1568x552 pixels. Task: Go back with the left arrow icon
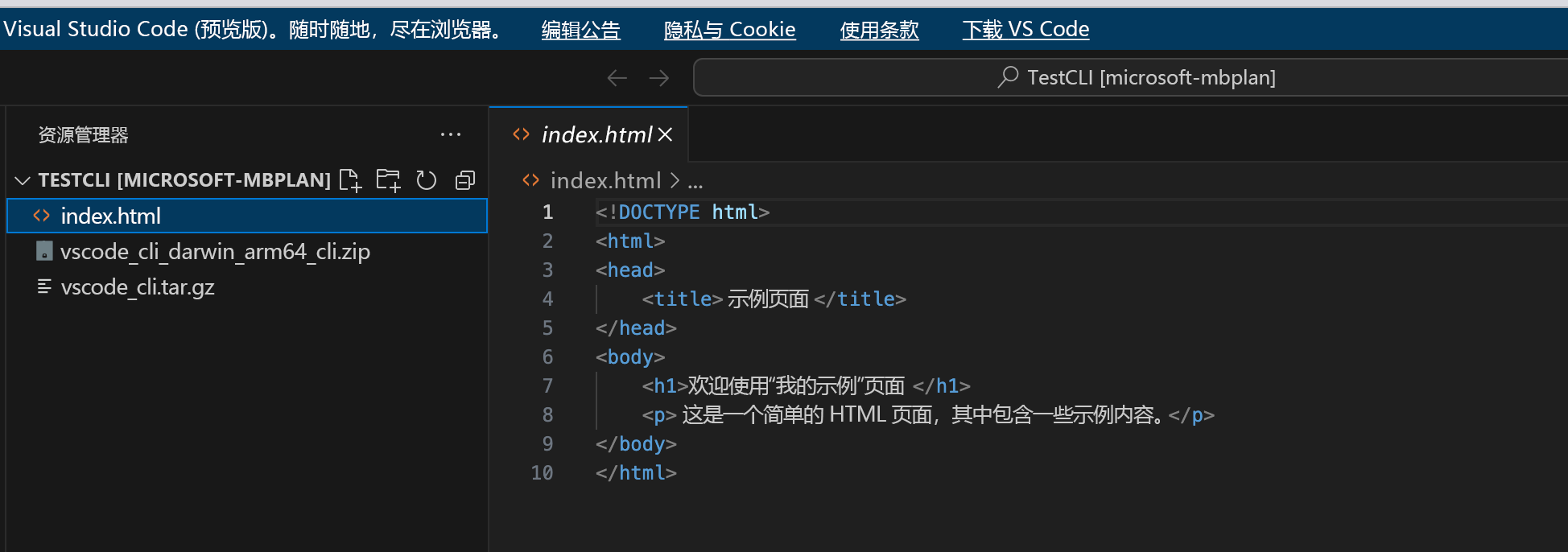(x=617, y=78)
